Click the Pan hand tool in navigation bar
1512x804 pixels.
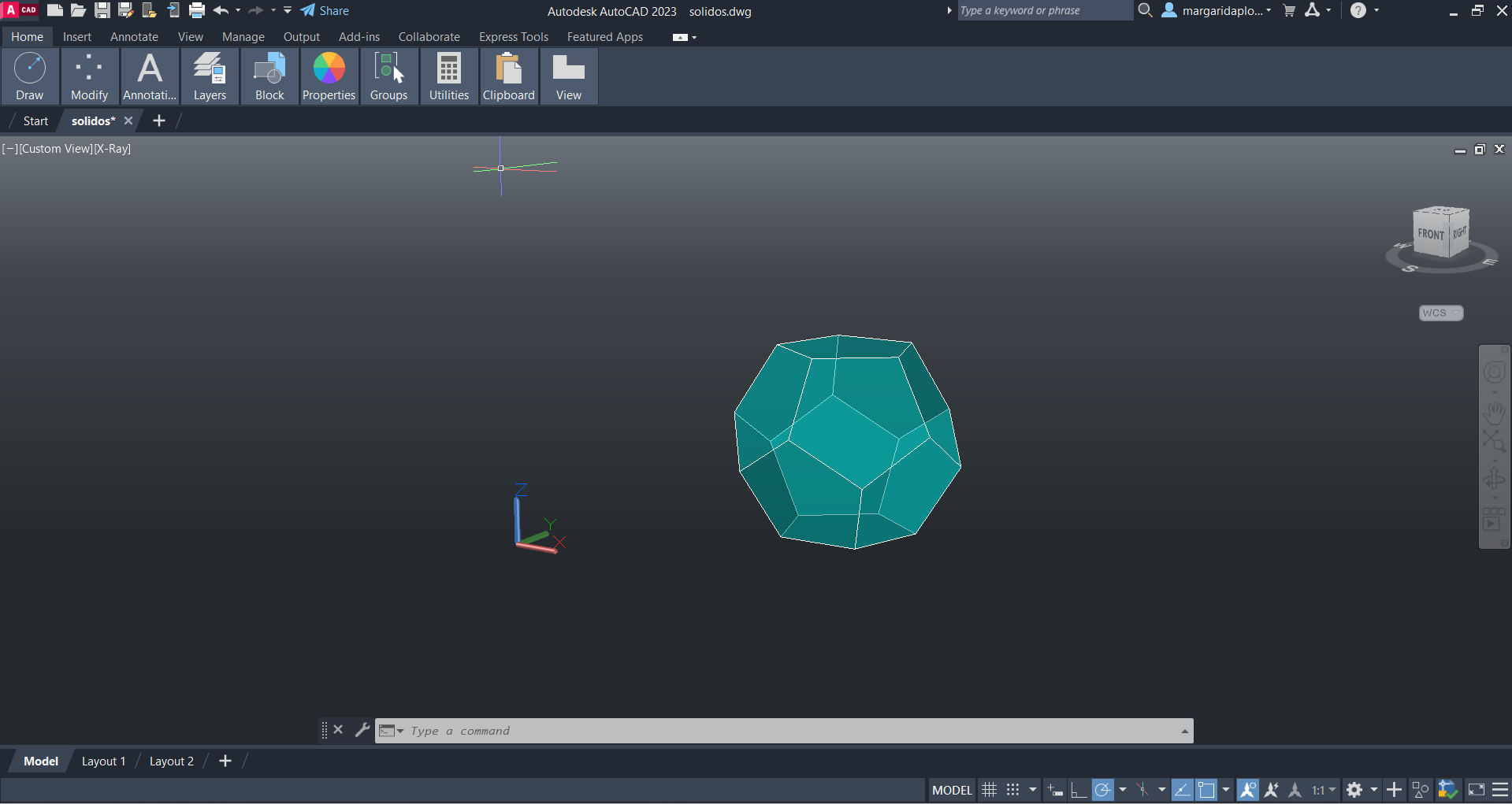tap(1494, 413)
